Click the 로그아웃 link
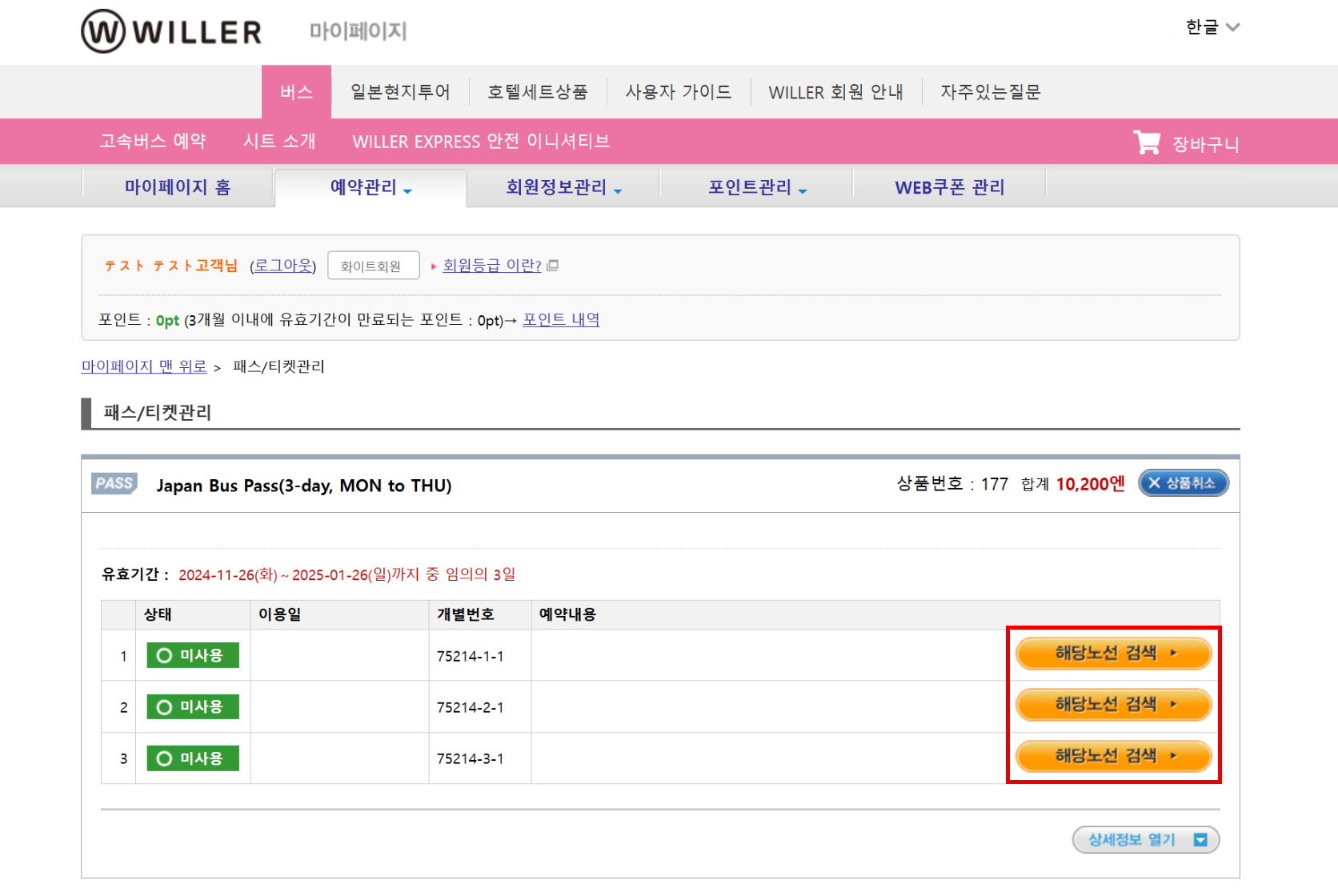This screenshot has width=1338, height=896. click(283, 266)
